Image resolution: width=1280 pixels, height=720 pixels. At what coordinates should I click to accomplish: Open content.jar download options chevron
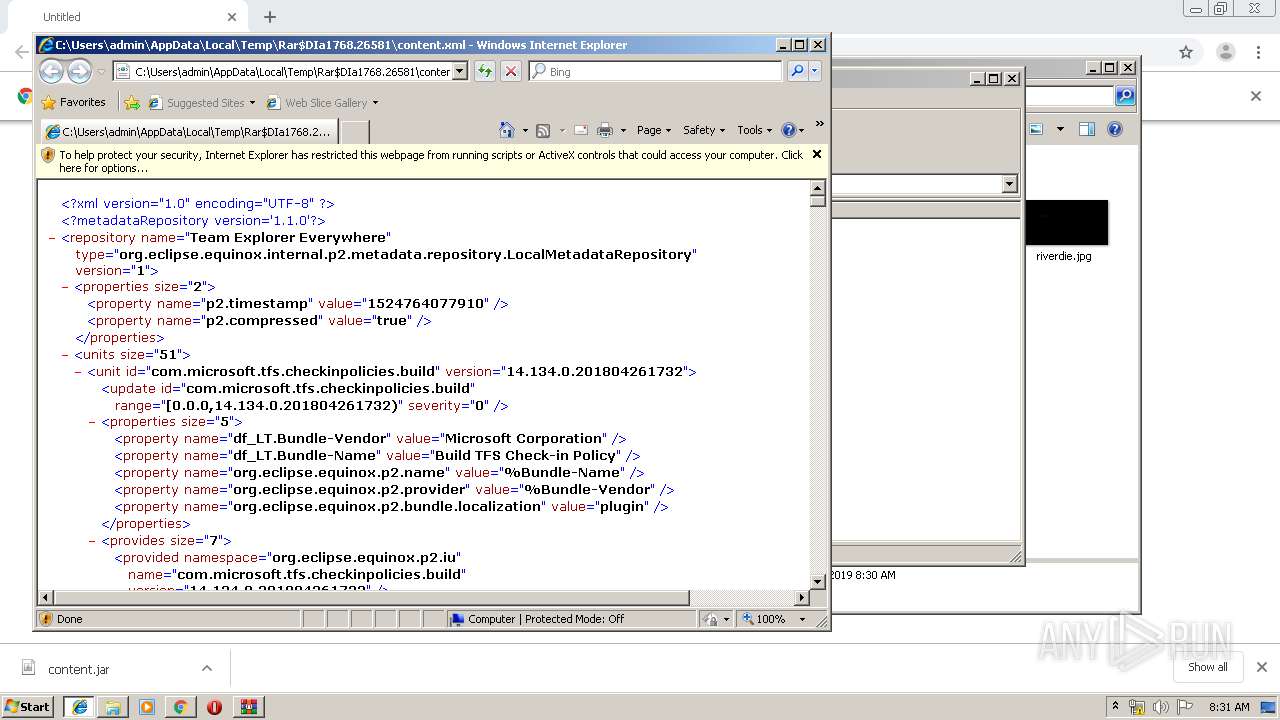click(206, 668)
